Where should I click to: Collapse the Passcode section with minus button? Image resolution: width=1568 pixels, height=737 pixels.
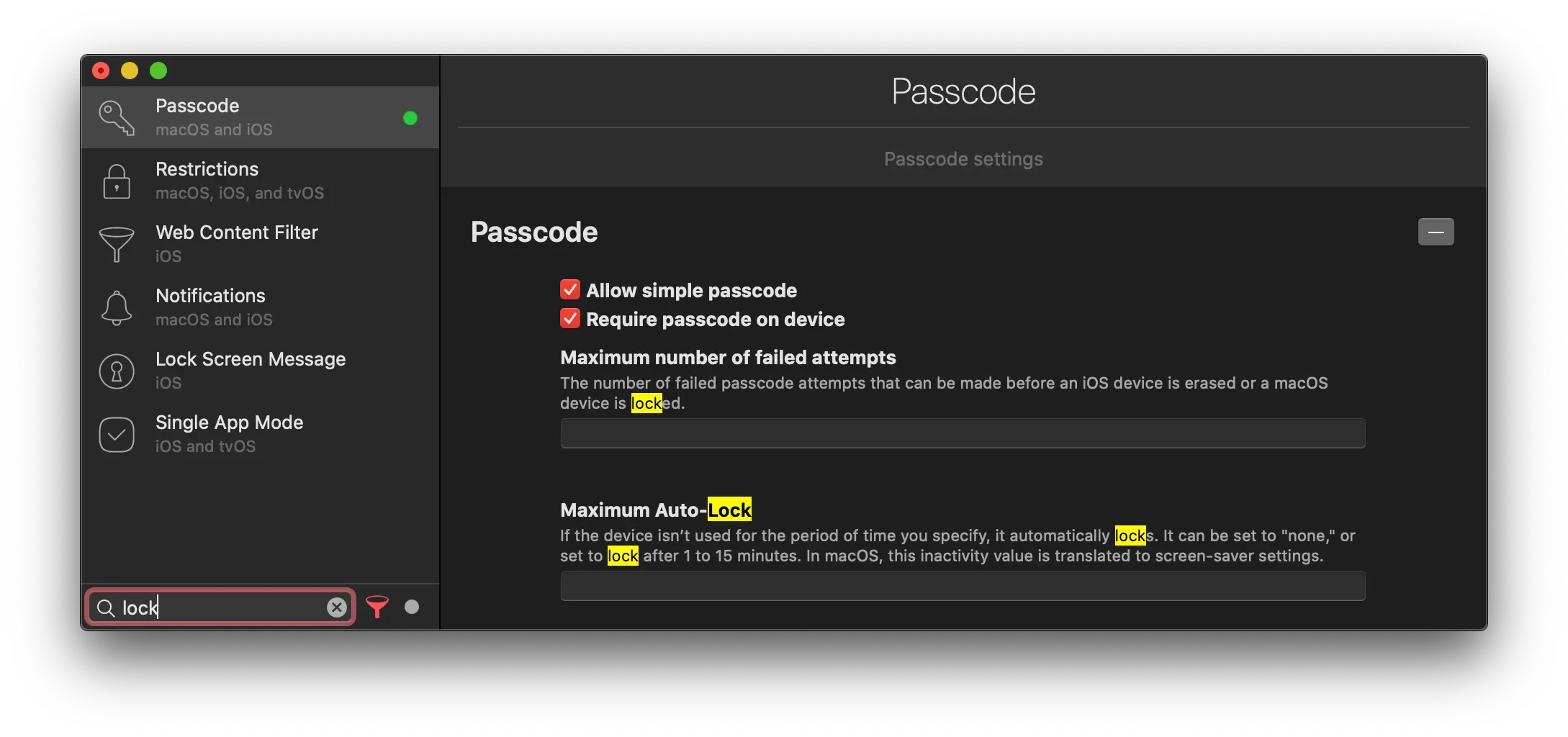pyautogui.click(x=1436, y=232)
